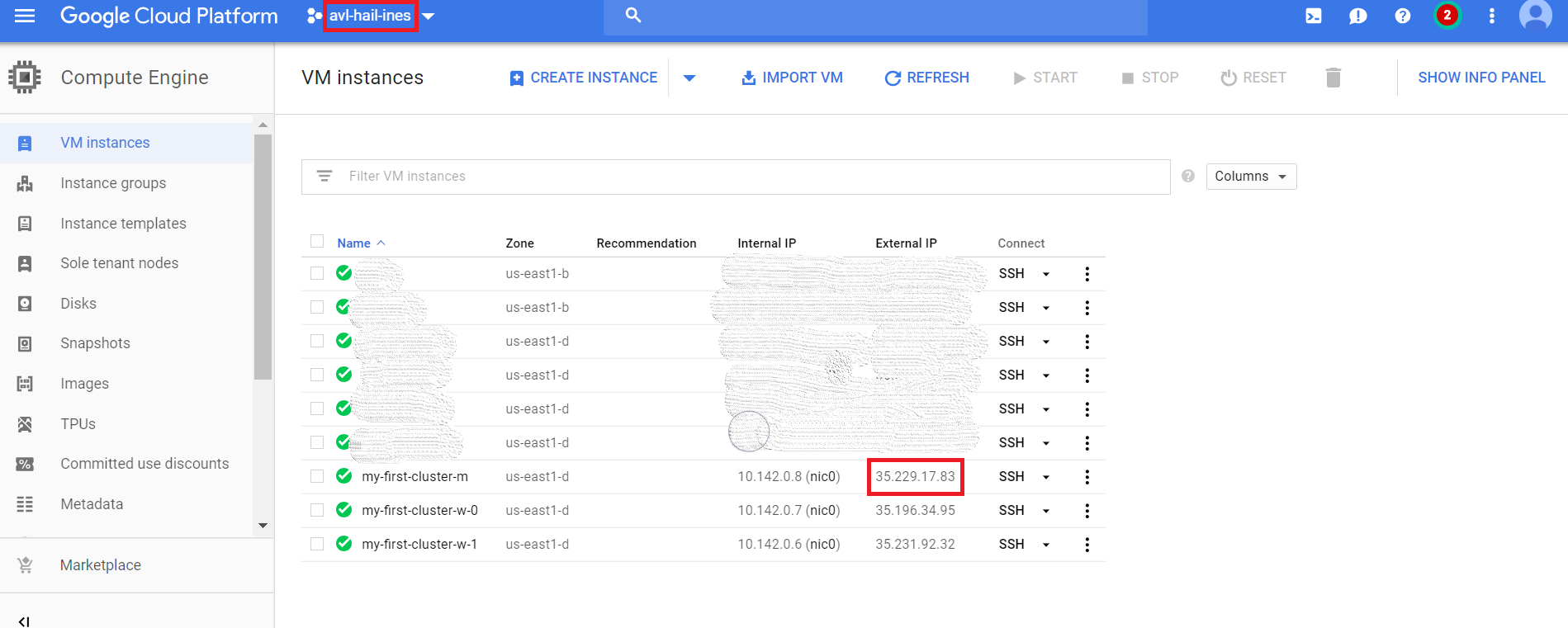
Task: Check the my-first-cluster-w-0 checkbox
Action: click(x=317, y=510)
